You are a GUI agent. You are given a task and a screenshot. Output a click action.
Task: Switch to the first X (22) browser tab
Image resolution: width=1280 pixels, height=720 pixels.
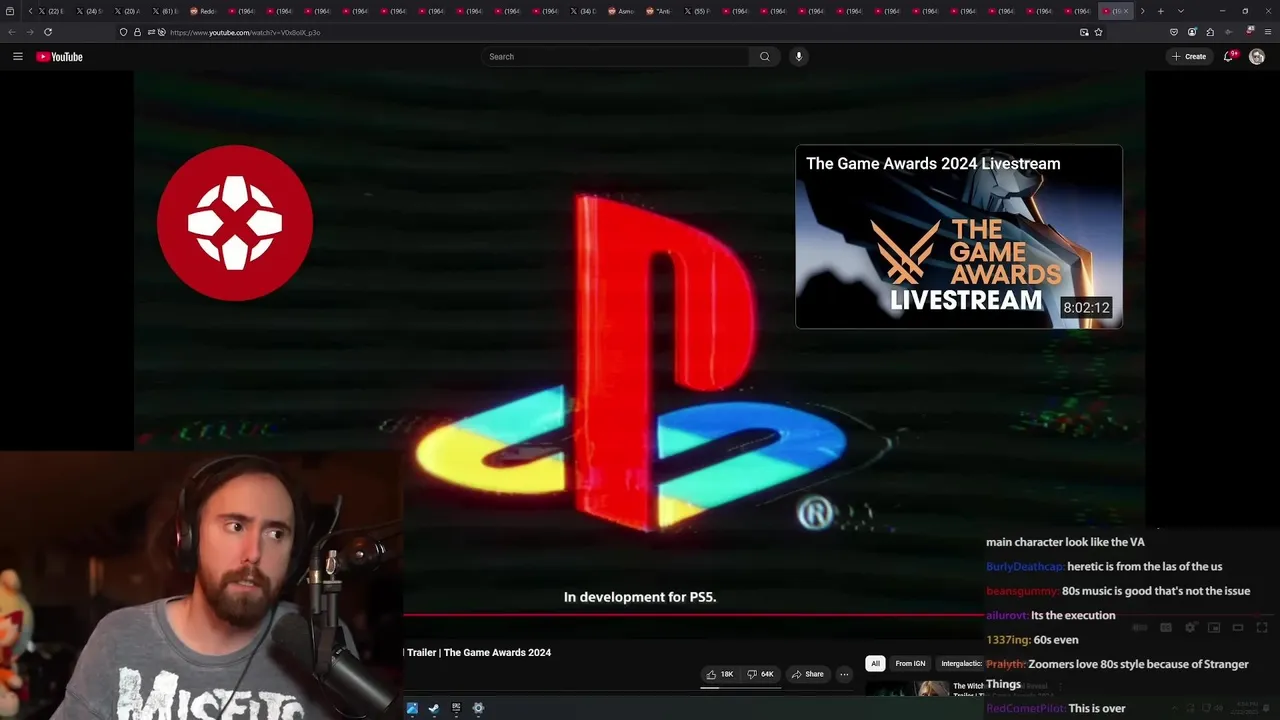coord(51,11)
